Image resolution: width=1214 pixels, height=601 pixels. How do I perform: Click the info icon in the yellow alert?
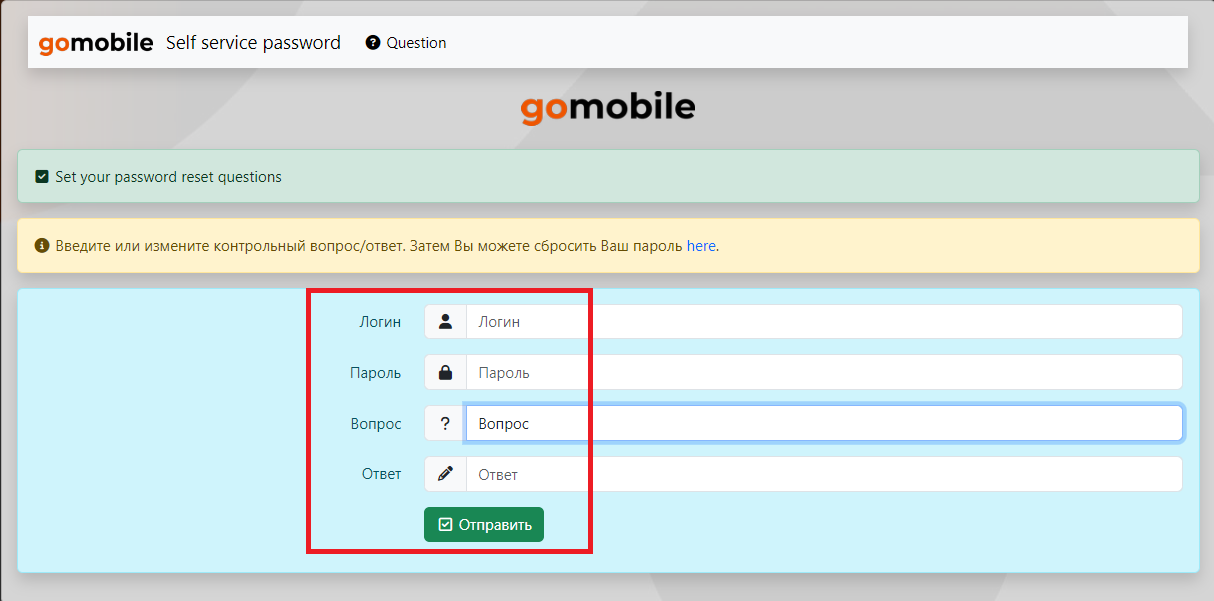coord(42,245)
